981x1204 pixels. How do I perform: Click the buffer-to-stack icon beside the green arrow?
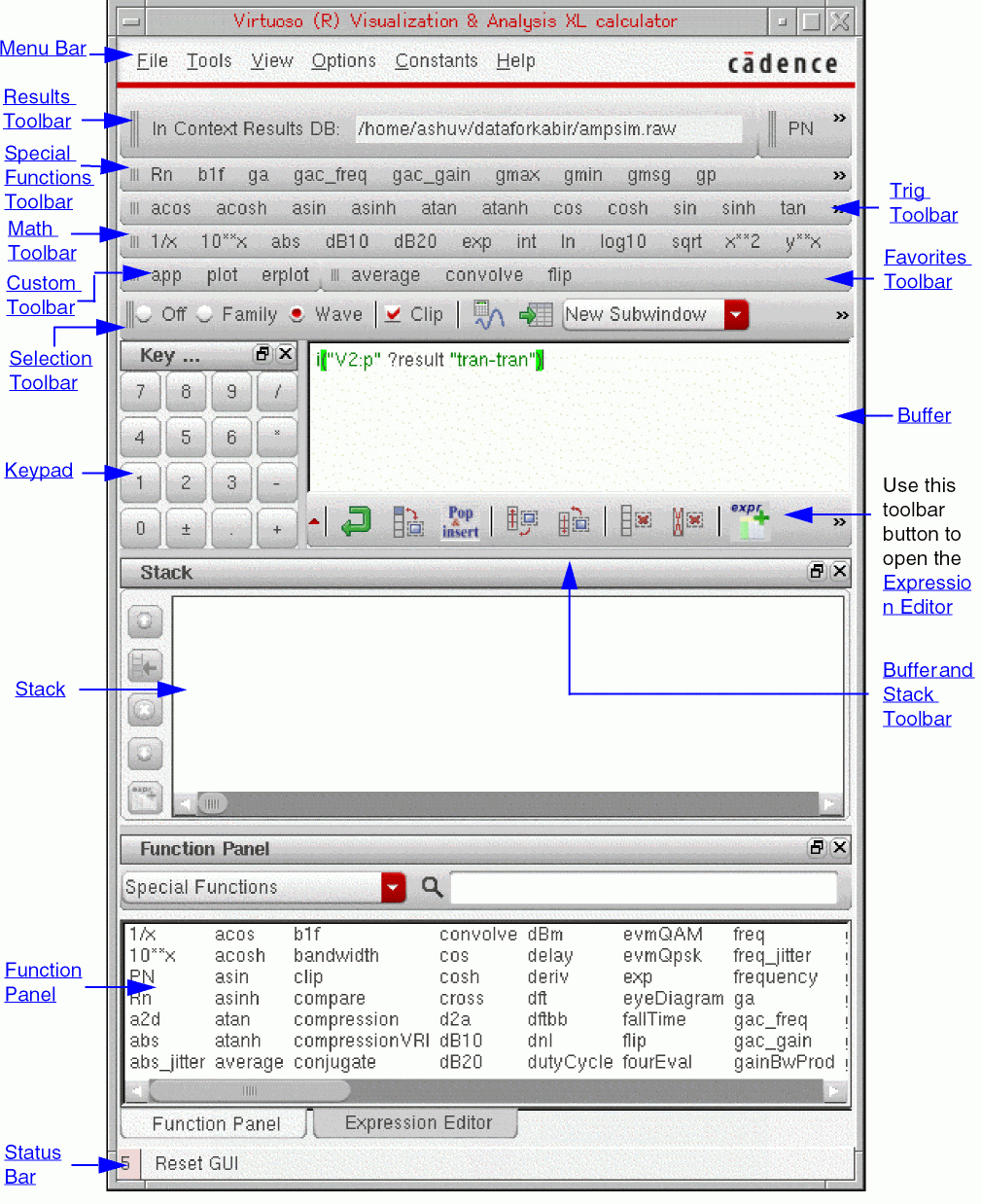tap(408, 521)
